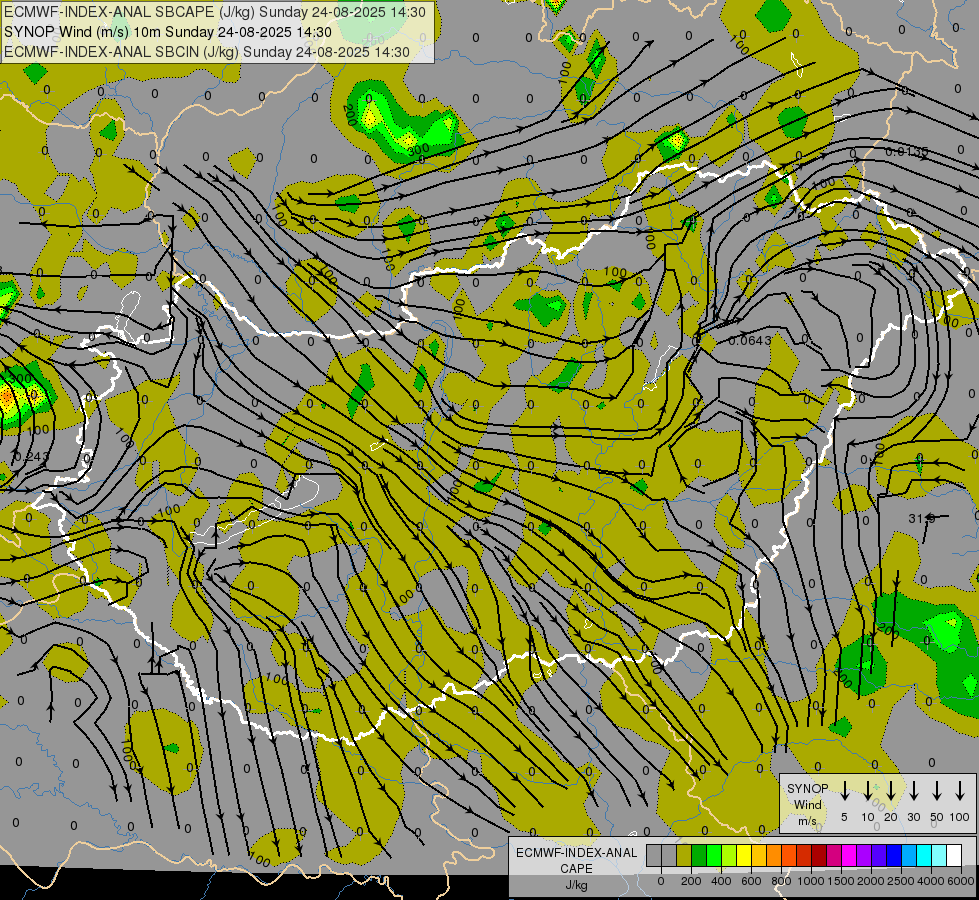Click the 10 m/s wind arrow in SYNOP legend

tap(867, 791)
